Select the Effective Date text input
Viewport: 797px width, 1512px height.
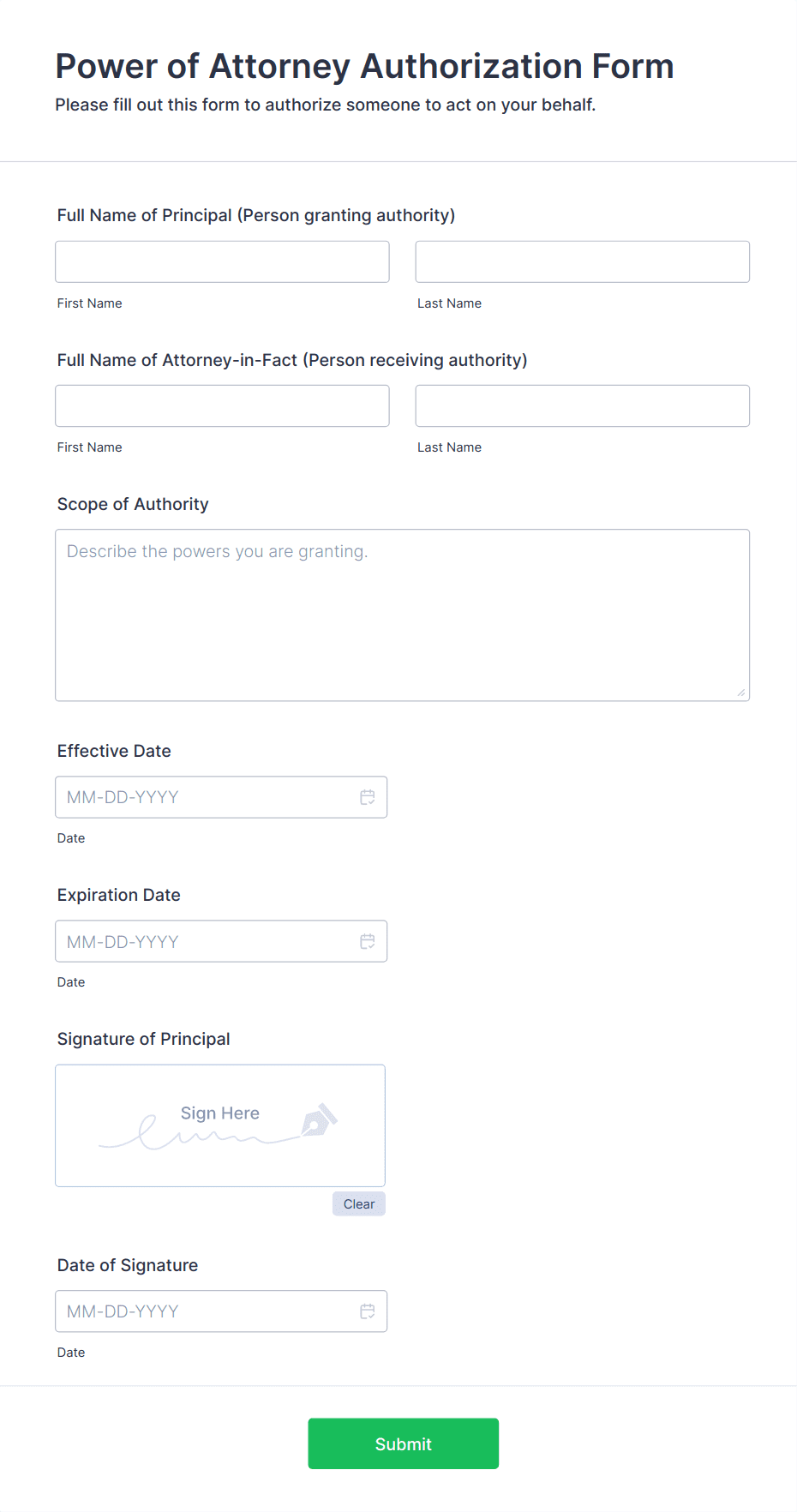pos(206,797)
